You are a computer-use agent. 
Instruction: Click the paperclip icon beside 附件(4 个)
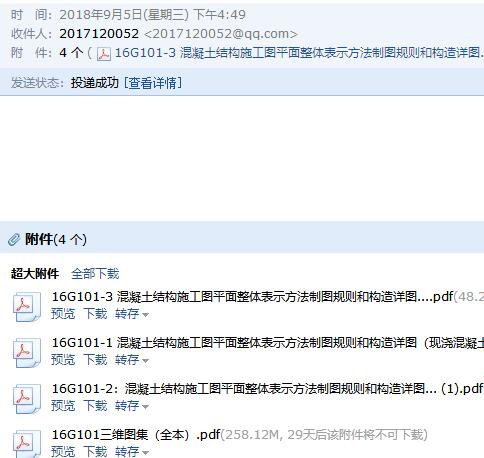(x=14, y=239)
